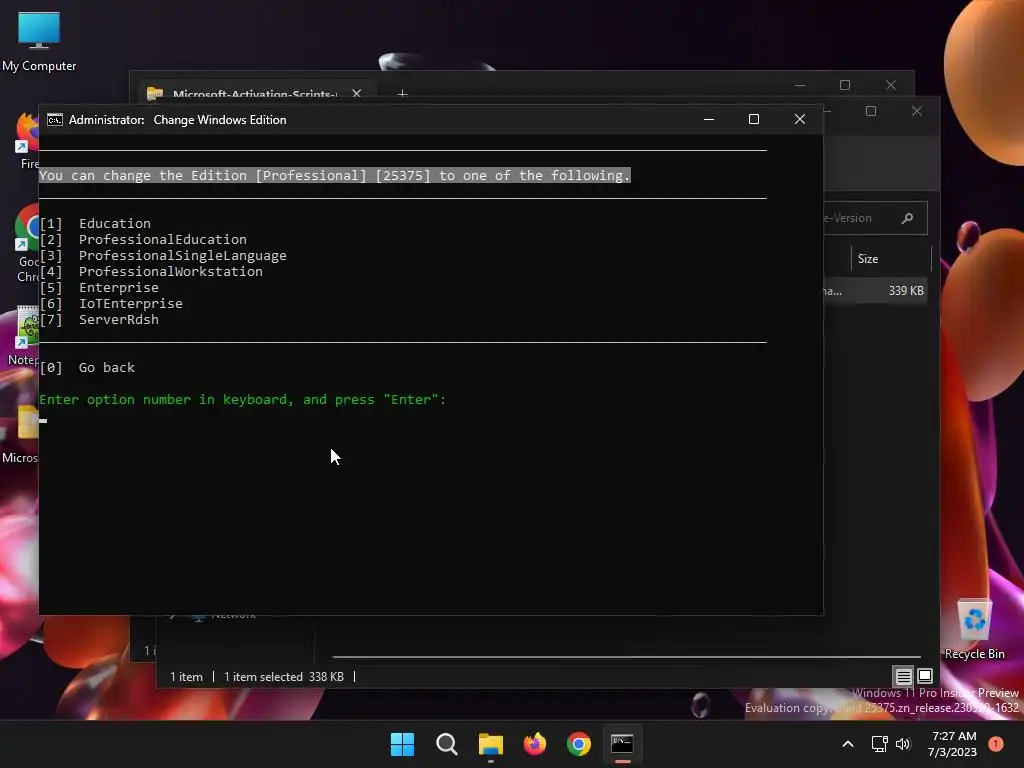Click the ProfessionalWorkstation option line
Image resolution: width=1024 pixels, height=768 pixels.
[151, 272]
